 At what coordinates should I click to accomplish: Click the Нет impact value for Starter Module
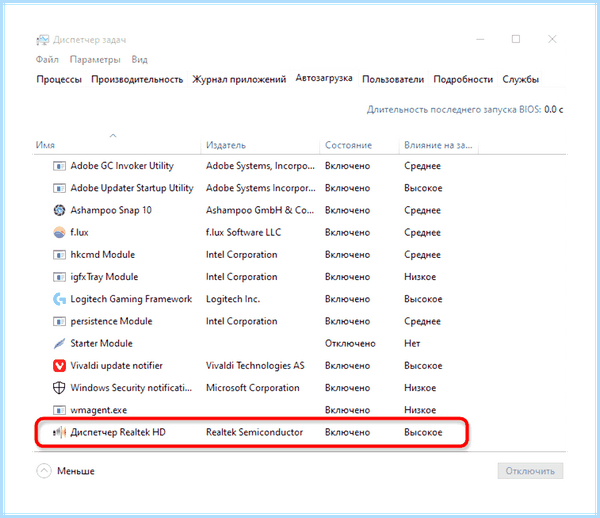pyautogui.click(x=412, y=344)
